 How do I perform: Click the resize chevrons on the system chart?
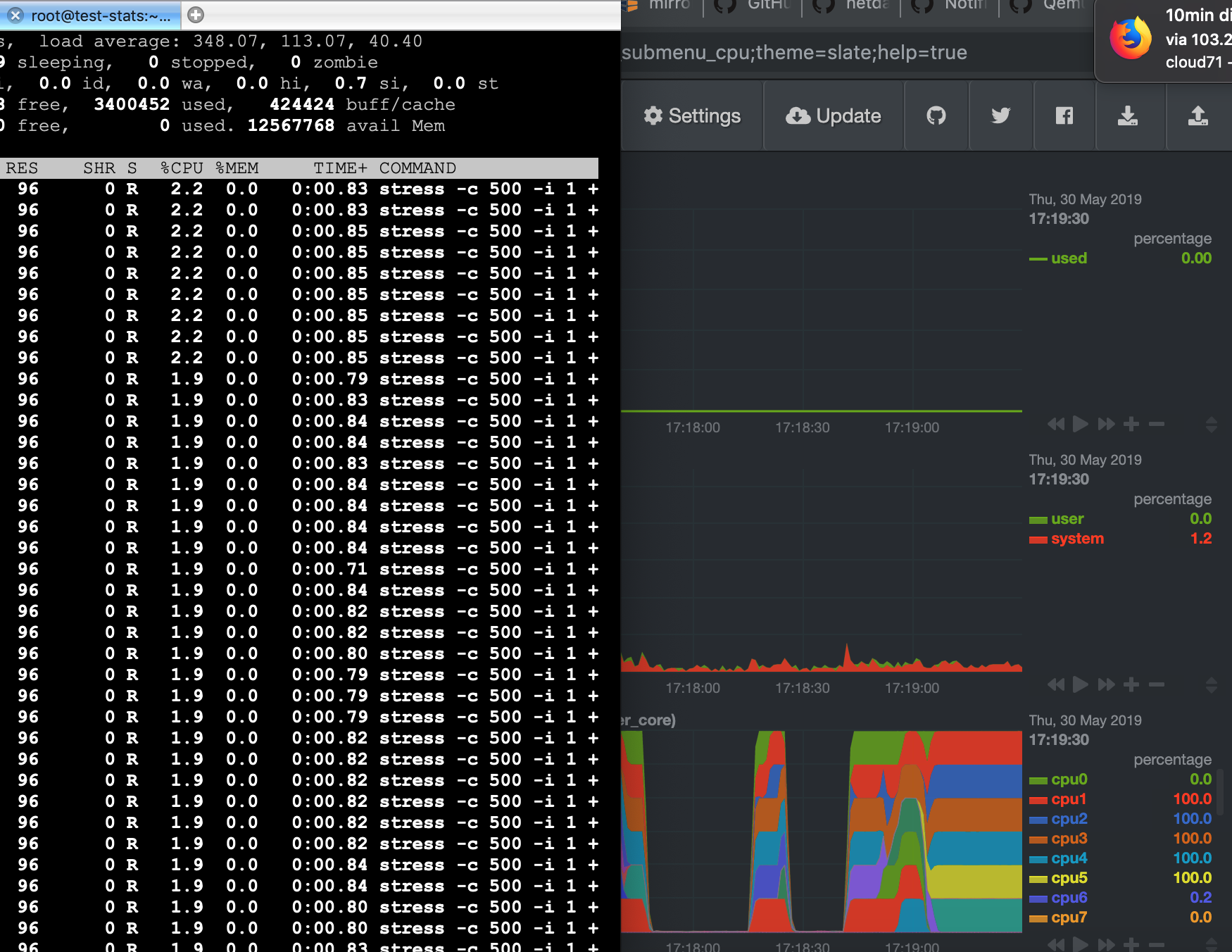[x=1211, y=684]
